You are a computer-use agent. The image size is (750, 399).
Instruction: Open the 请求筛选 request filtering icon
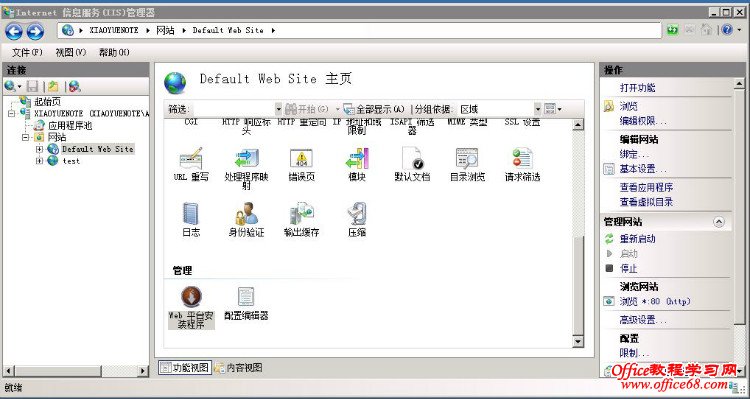coord(522,158)
